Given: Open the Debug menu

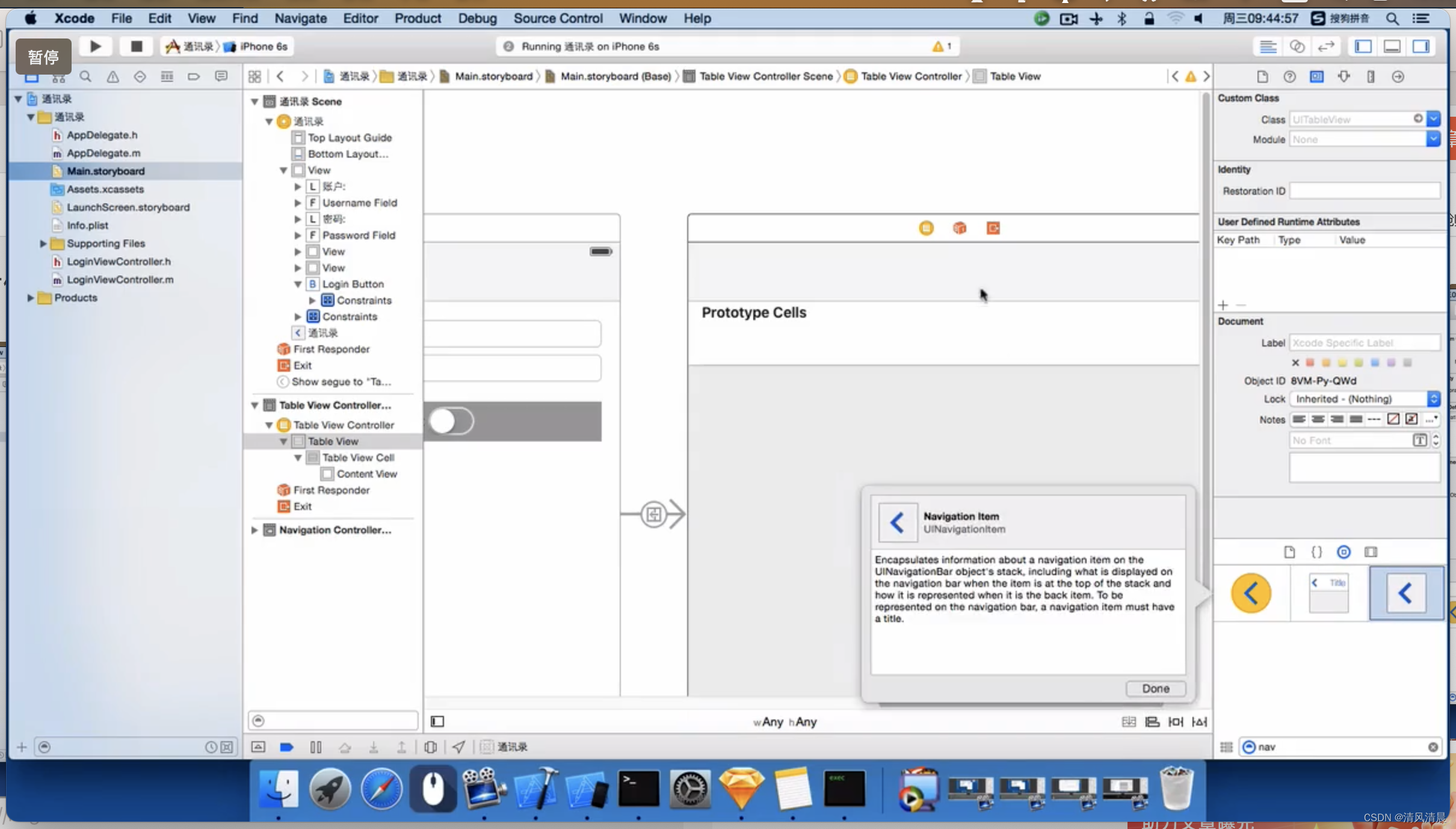Looking at the screenshot, I should [x=477, y=19].
